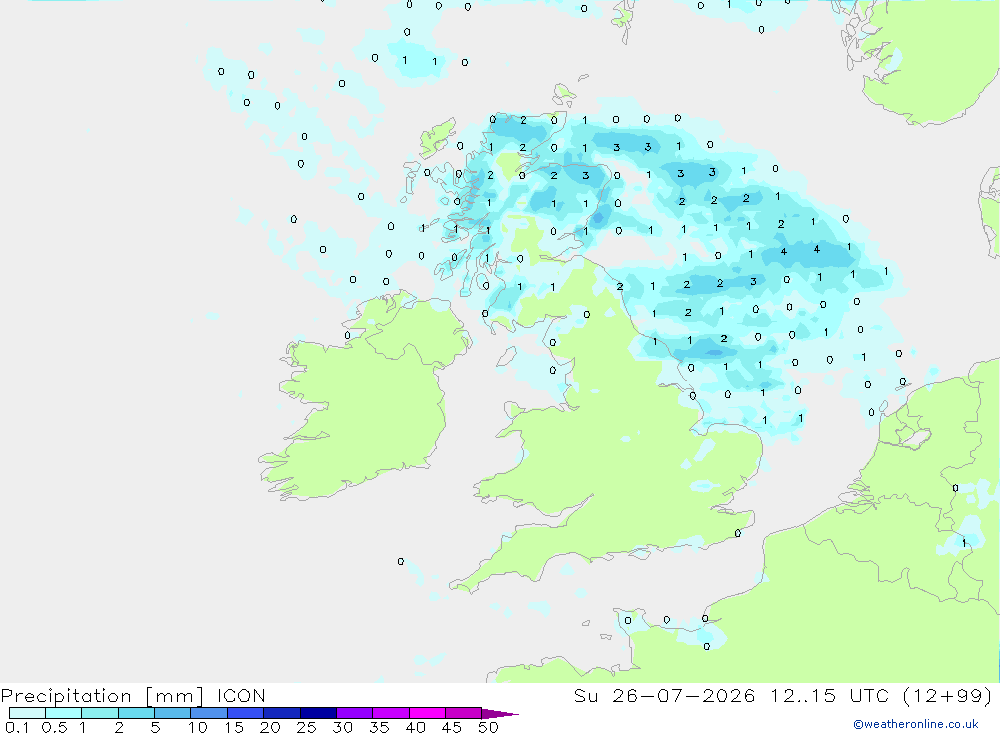Click the '12..15 UTC' time text

pyautogui.click(x=829, y=695)
